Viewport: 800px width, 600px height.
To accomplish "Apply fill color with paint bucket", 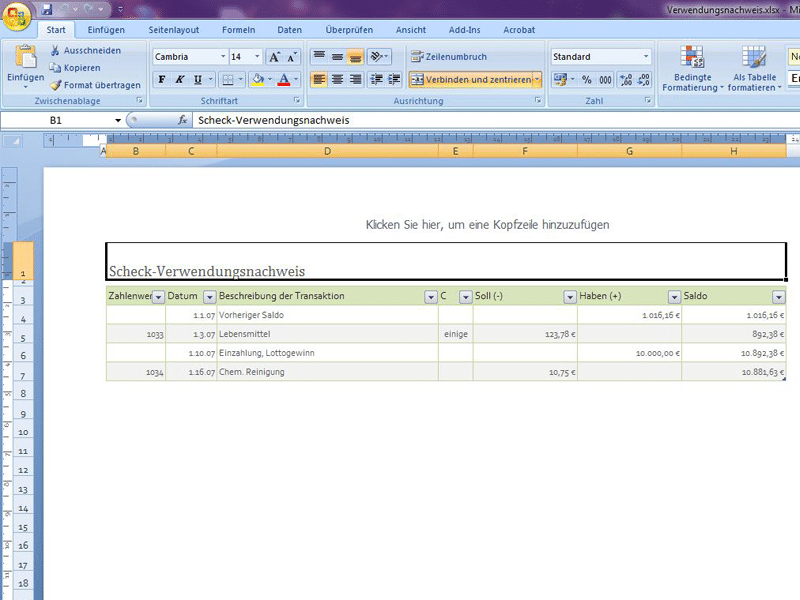I will 258,80.
